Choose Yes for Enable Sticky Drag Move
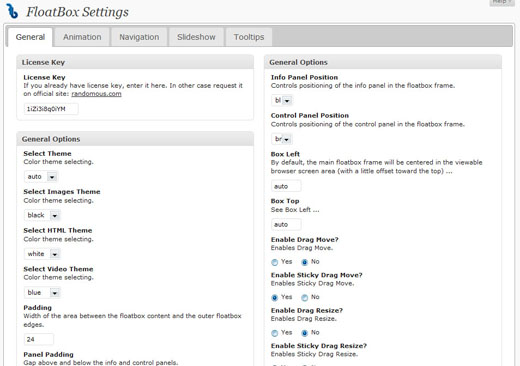520x366 pixels. coord(275,297)
